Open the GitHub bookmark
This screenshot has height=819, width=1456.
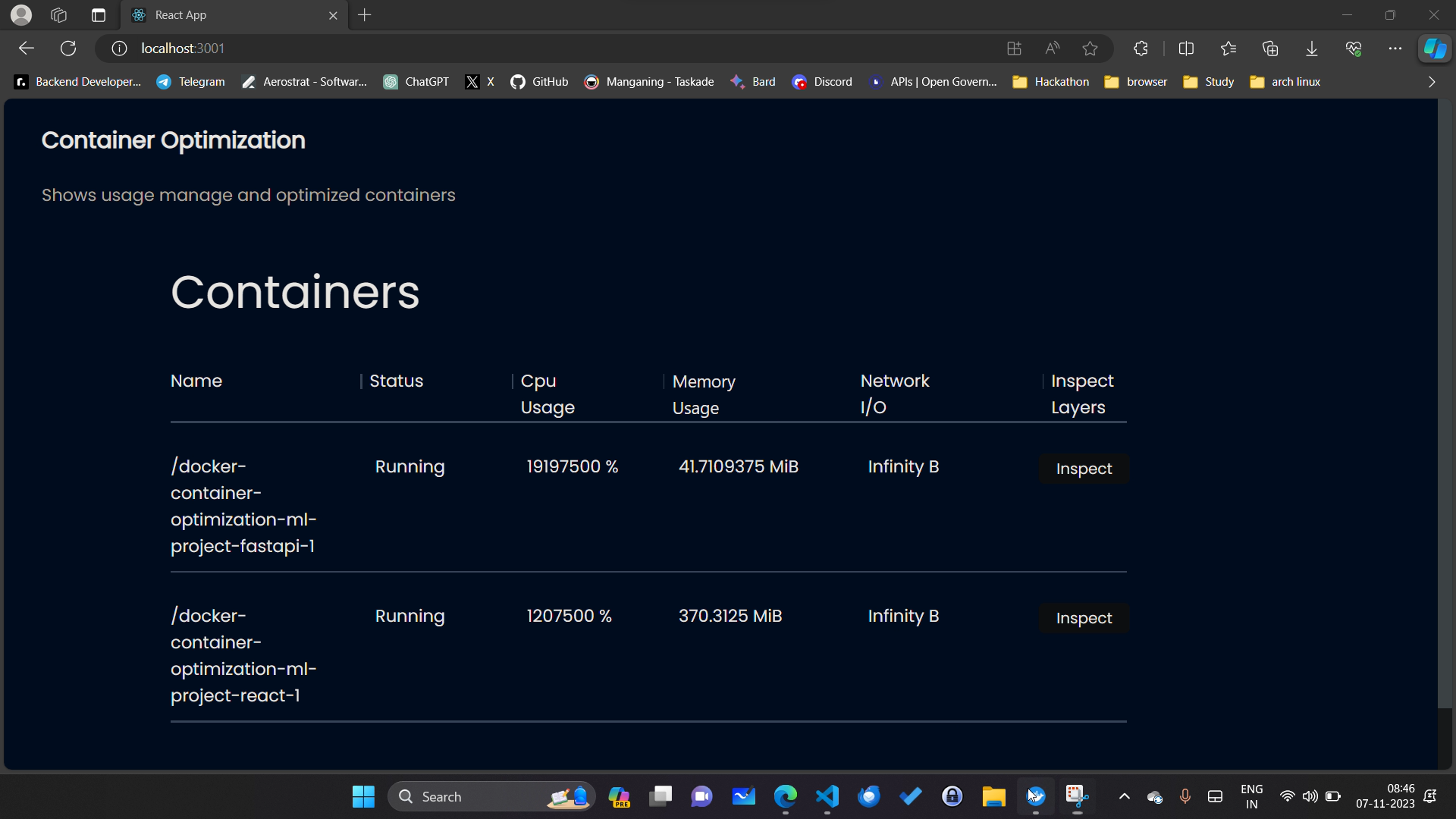click(539, 82)
